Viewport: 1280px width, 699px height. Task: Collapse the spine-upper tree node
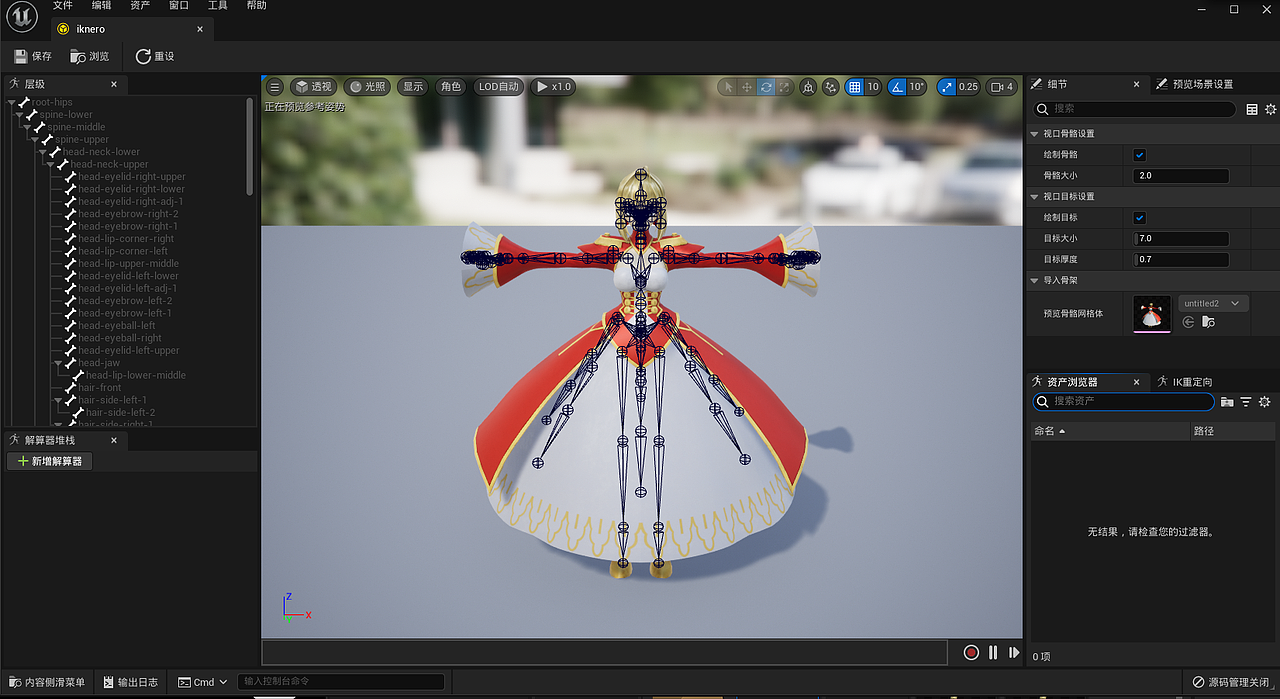[35, 139]
